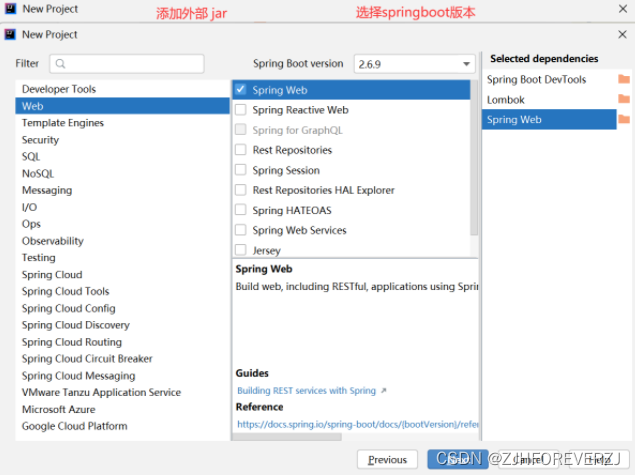The height and width of the screenshot is (475, 635).
Task: Select the Observability category
Action: (122, 241)
